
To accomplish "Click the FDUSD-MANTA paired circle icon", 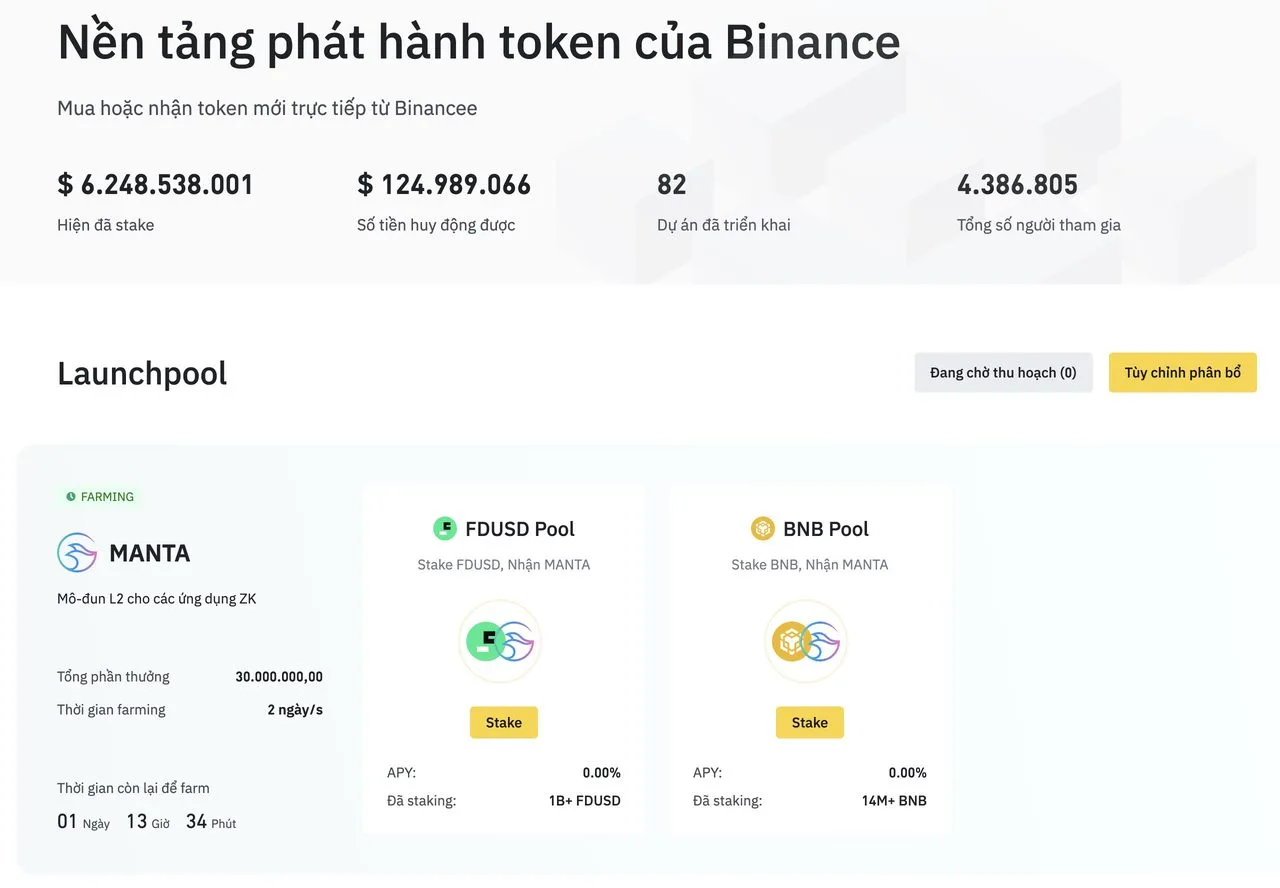I will tap(500, 641).
